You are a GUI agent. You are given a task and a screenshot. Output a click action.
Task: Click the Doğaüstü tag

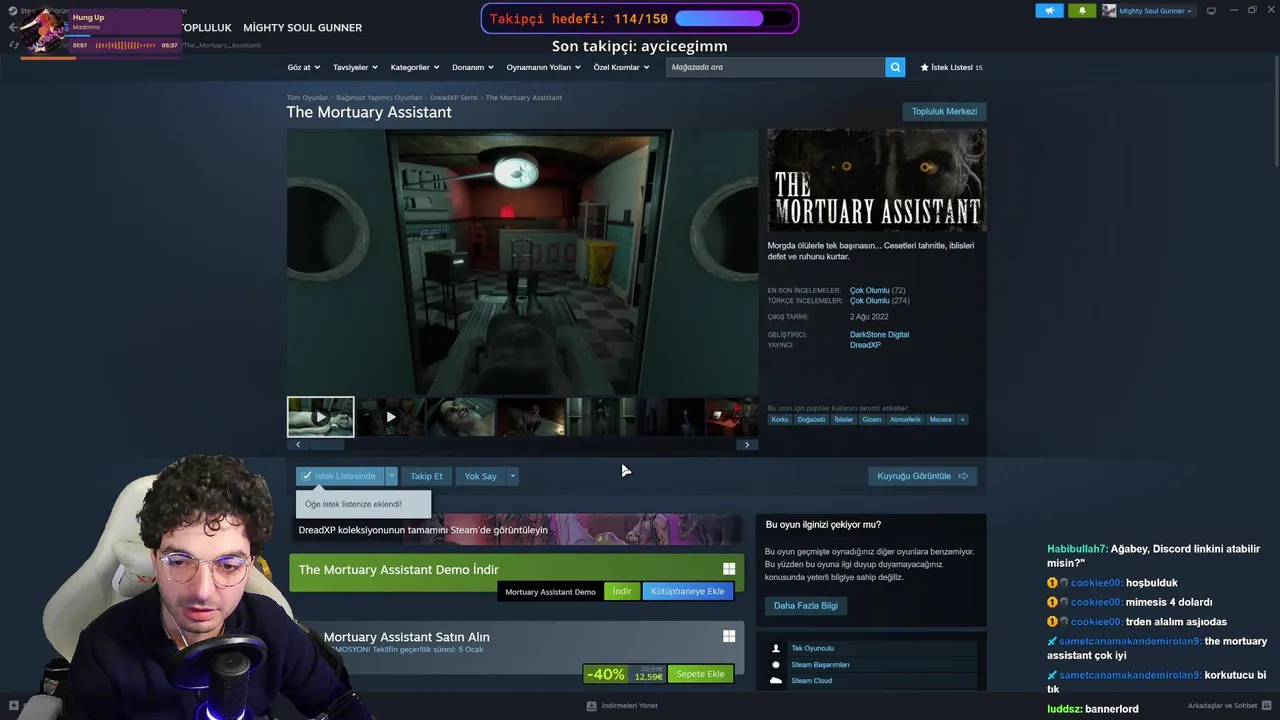tap(811, 419)
